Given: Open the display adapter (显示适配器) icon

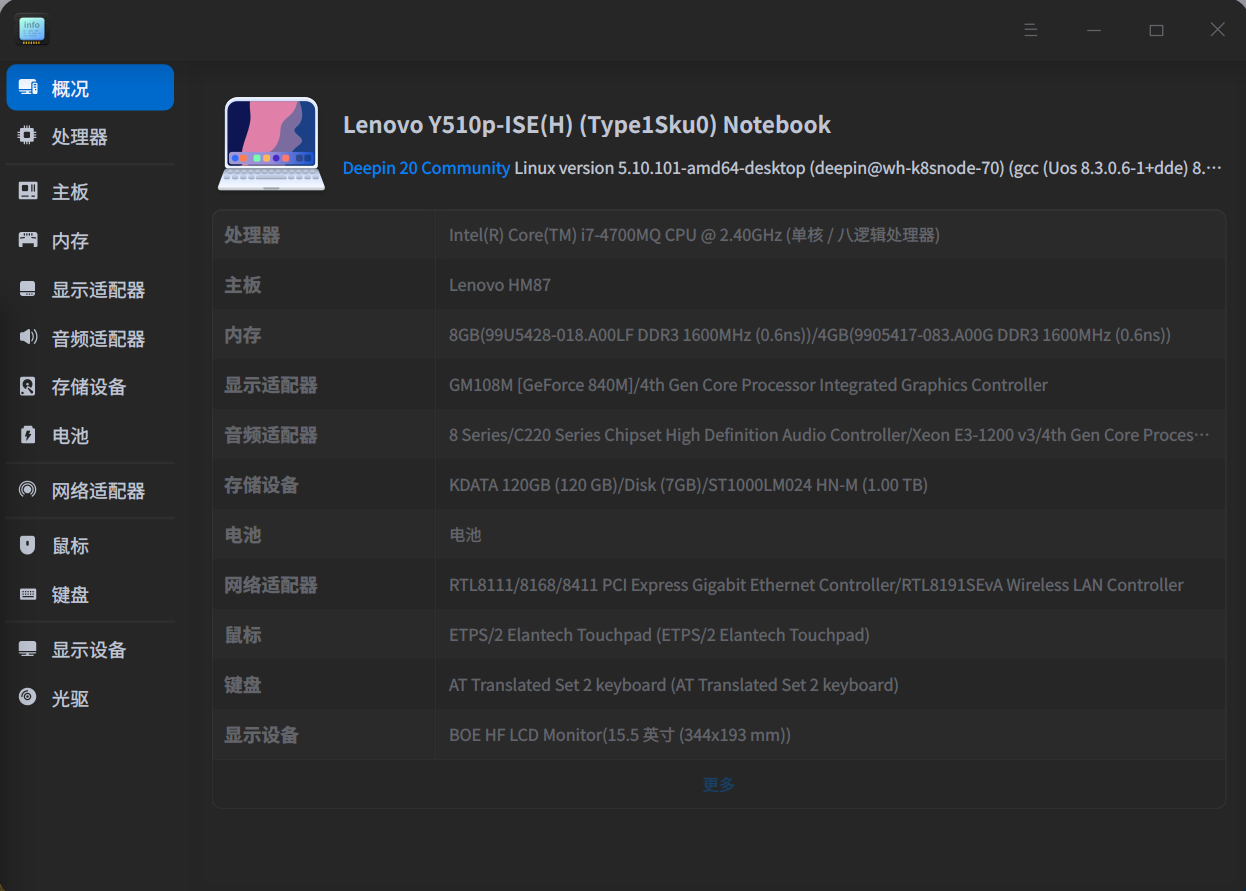Looking at the screenshot, I should point(27,288).
